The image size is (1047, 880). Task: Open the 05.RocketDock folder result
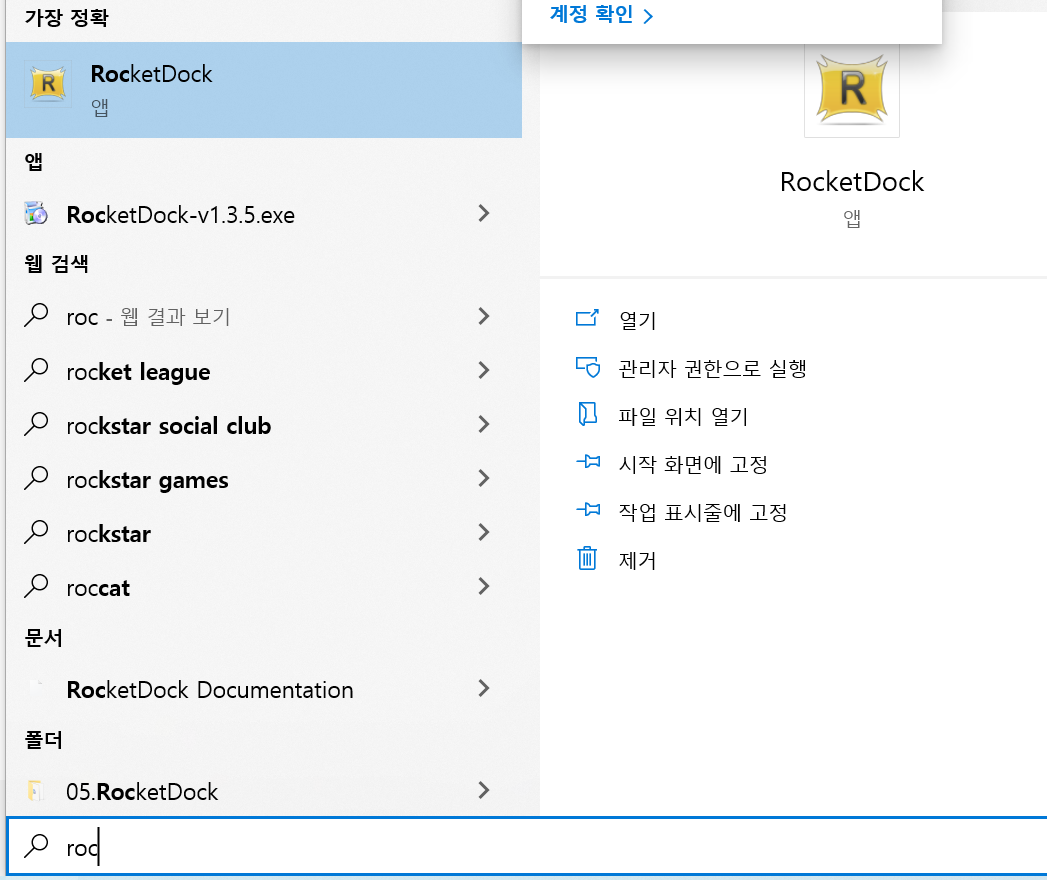pos(264,791)
